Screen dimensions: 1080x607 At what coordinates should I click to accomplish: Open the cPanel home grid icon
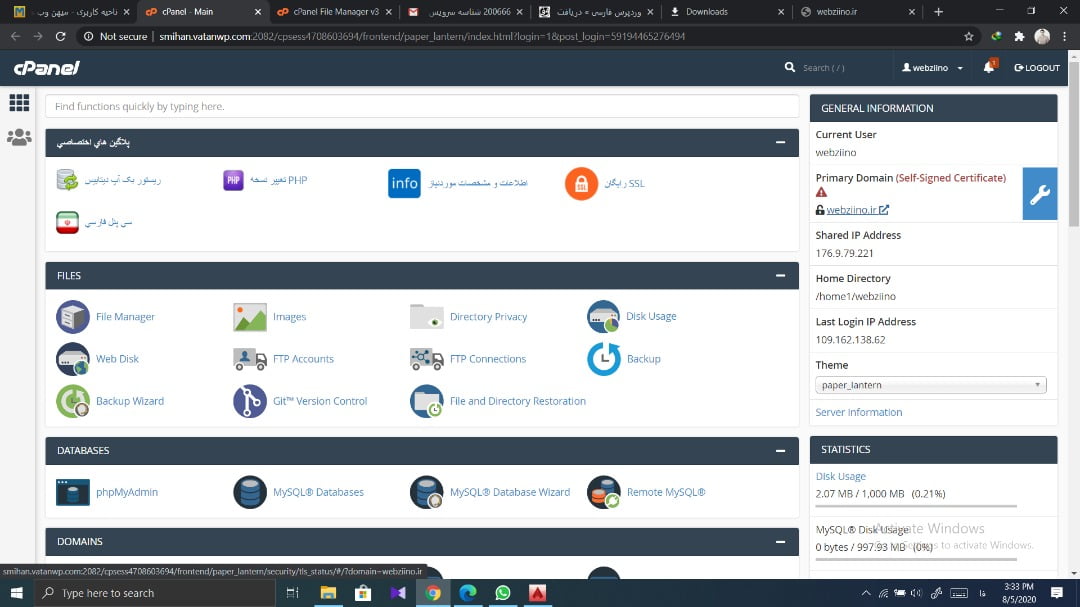click(19, 103)
